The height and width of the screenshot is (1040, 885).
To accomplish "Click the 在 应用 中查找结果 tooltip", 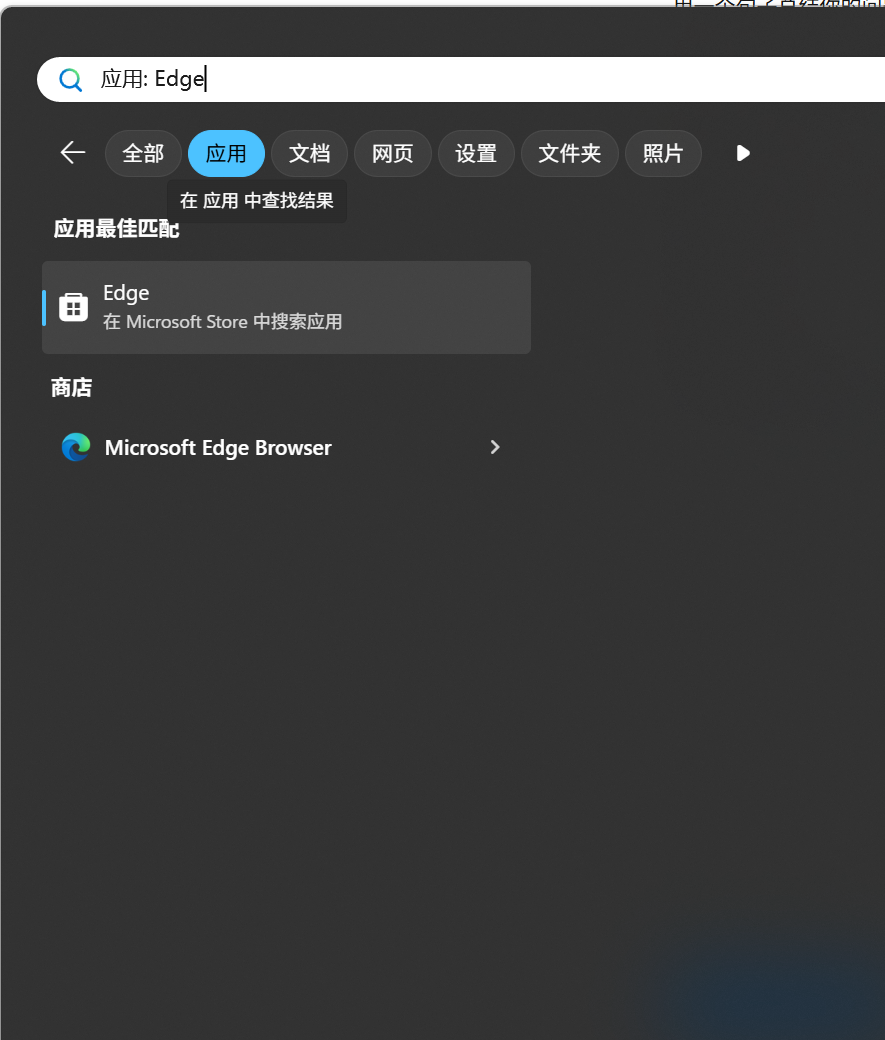I will tap(257, 201).
